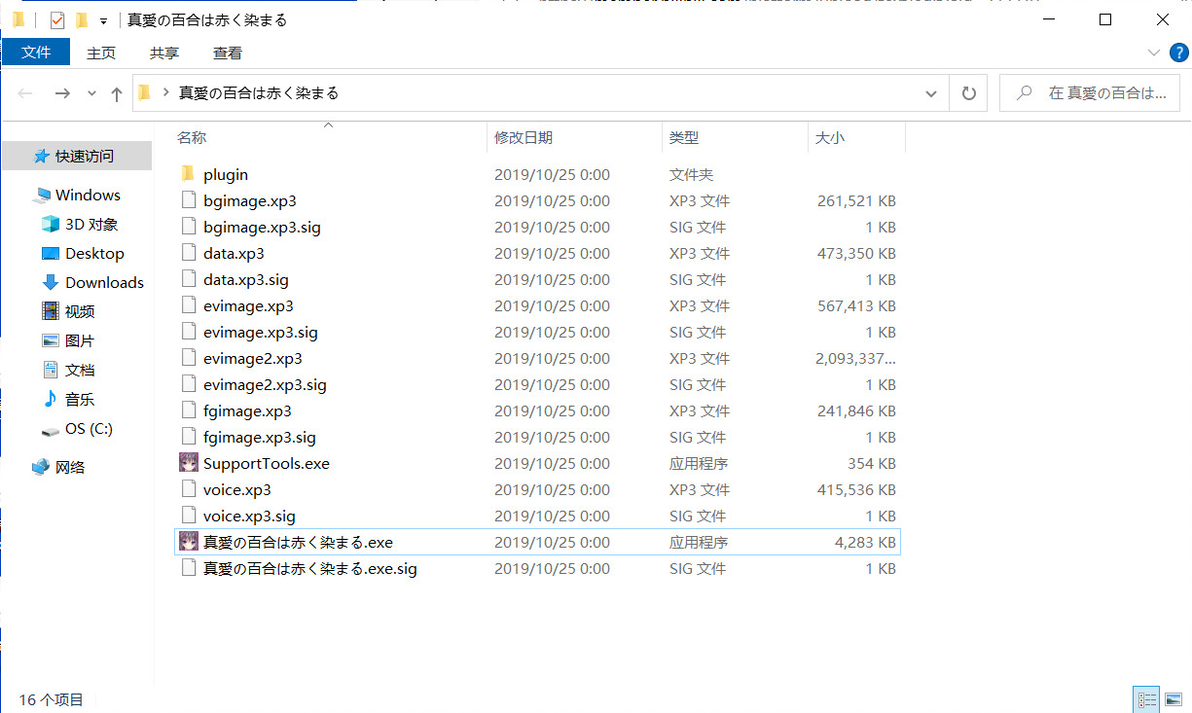Image resolution: width=1192 pixels, height=713 pixels.
Task: Open 文档 folder in the sidebar
Action: pos(68,369)
